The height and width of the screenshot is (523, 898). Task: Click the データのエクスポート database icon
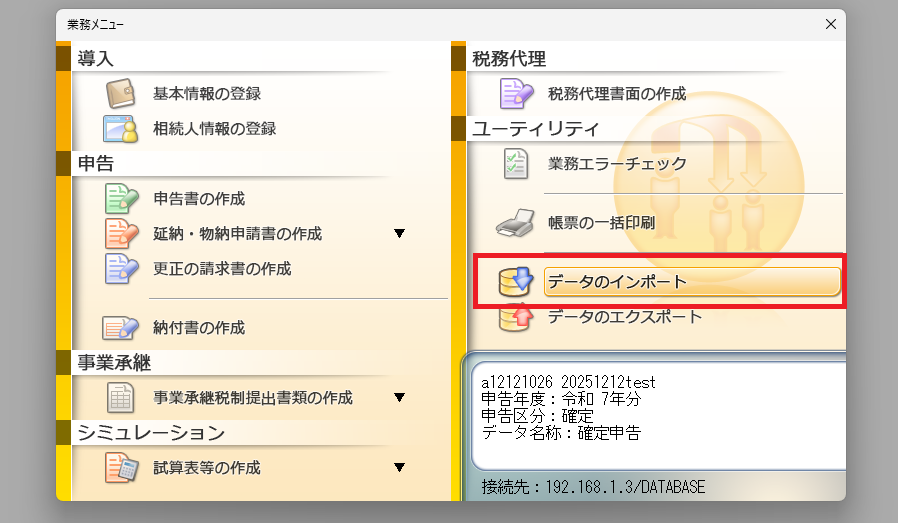click(515, 317)
